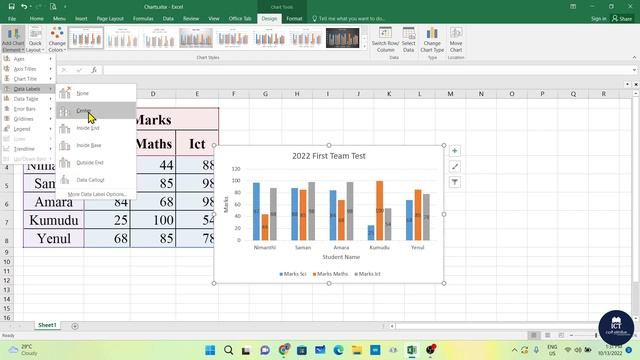Choose Outside End data label position
The height and width of the screenshot is (360, 640).
click(96, 162)
